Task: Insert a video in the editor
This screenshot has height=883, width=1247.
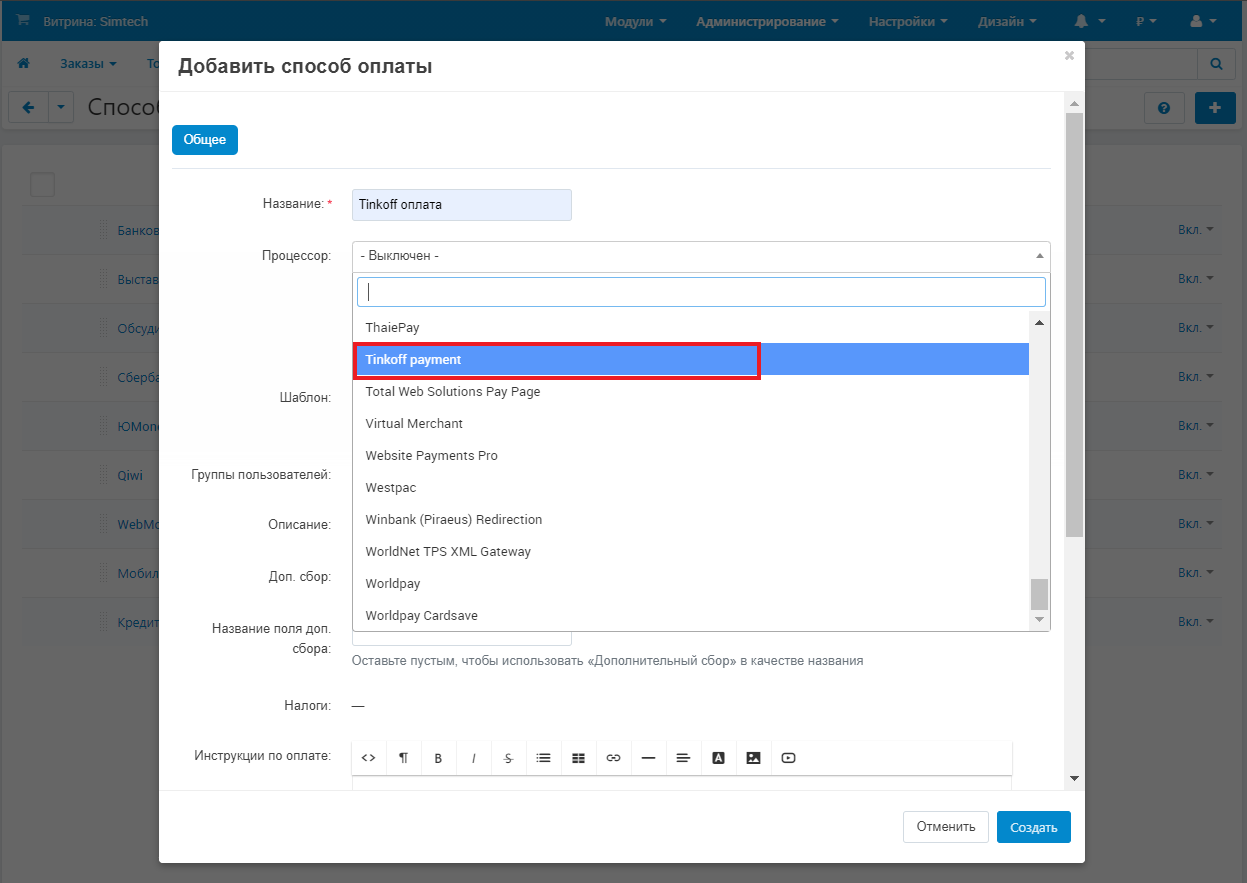Action: point(788,758)
